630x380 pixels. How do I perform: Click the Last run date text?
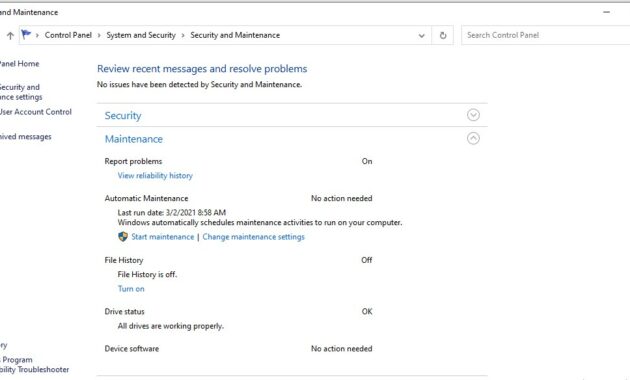pyautogui.click(x=172, y=212)
